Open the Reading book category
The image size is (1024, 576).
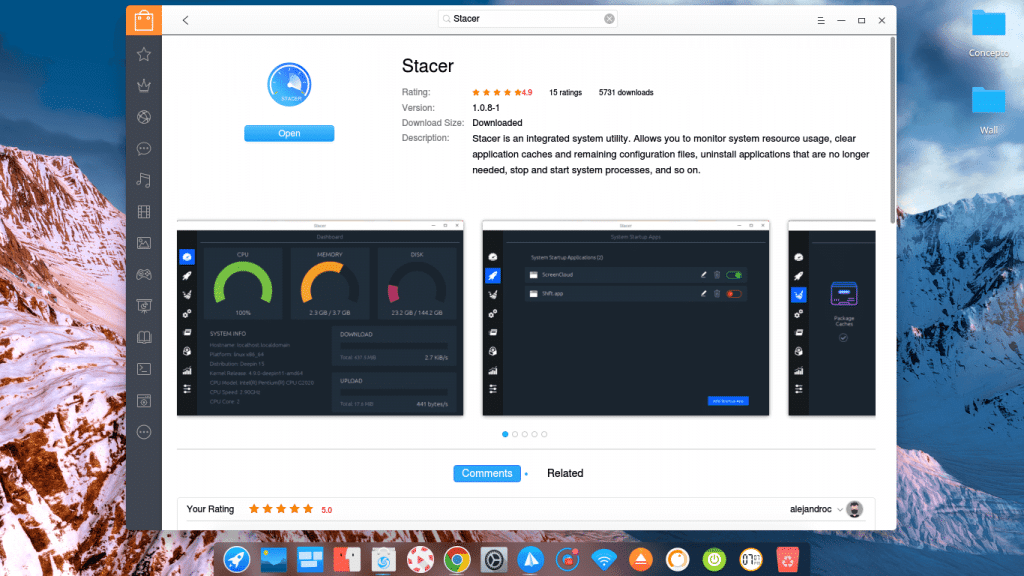coord(144,337)
